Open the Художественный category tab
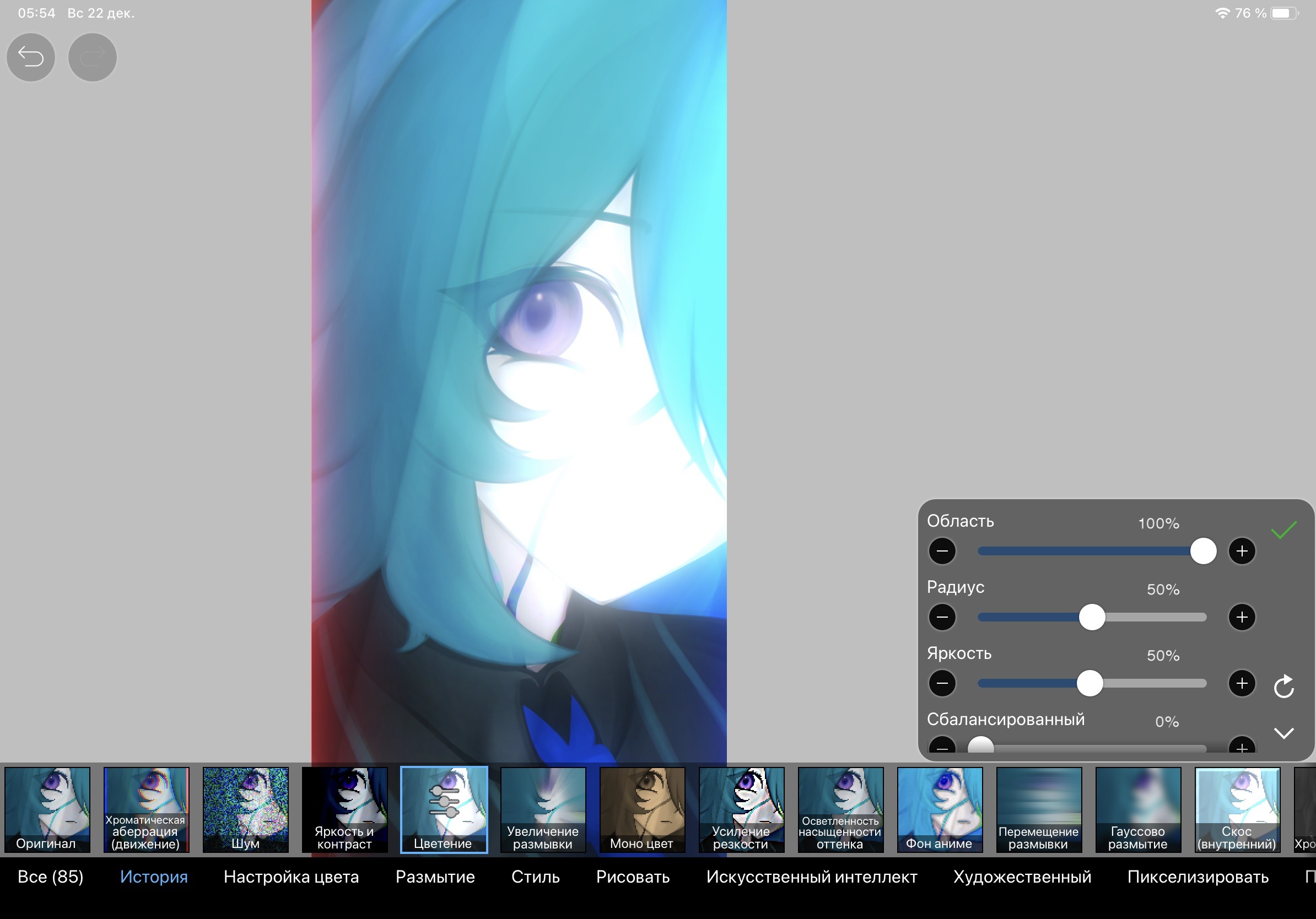 1022,877
